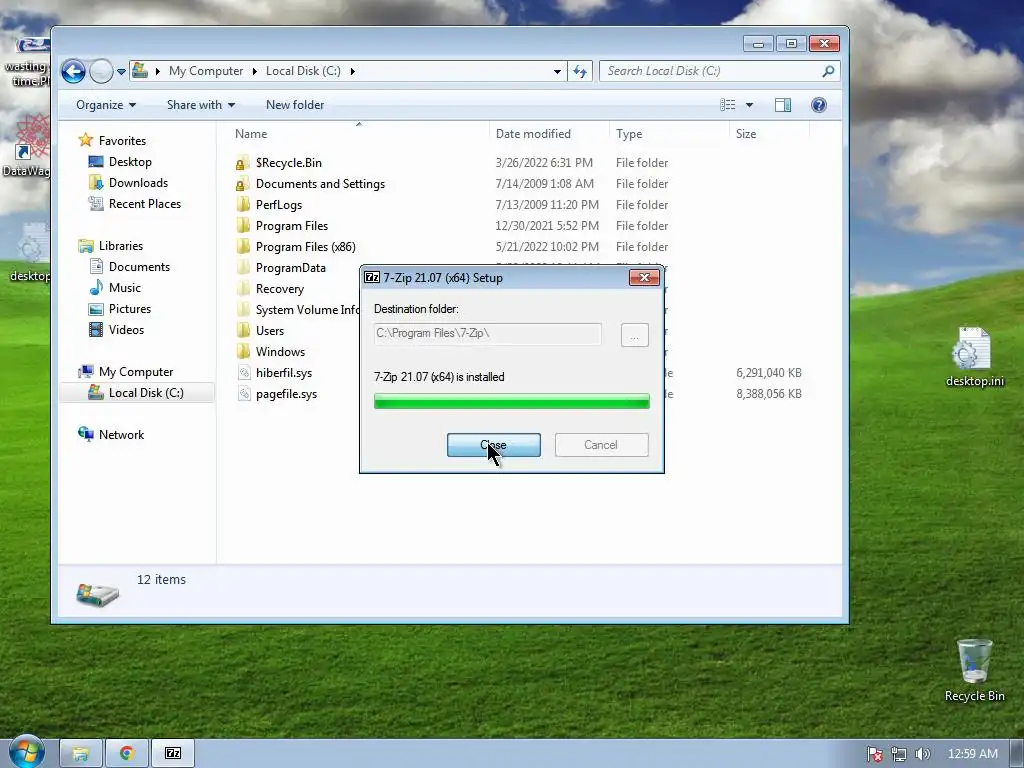Click the File Explorer taskbar icon
This screenshot has width=1024, height=768.
81,754
